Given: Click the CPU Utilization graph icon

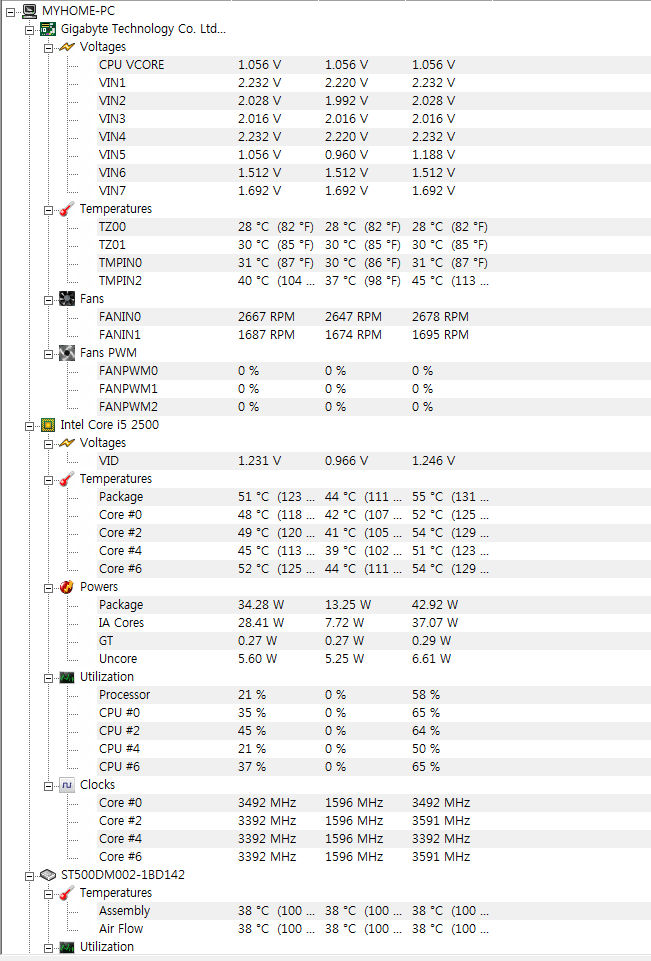Looking at the screenshot, I should click(67, 677).
